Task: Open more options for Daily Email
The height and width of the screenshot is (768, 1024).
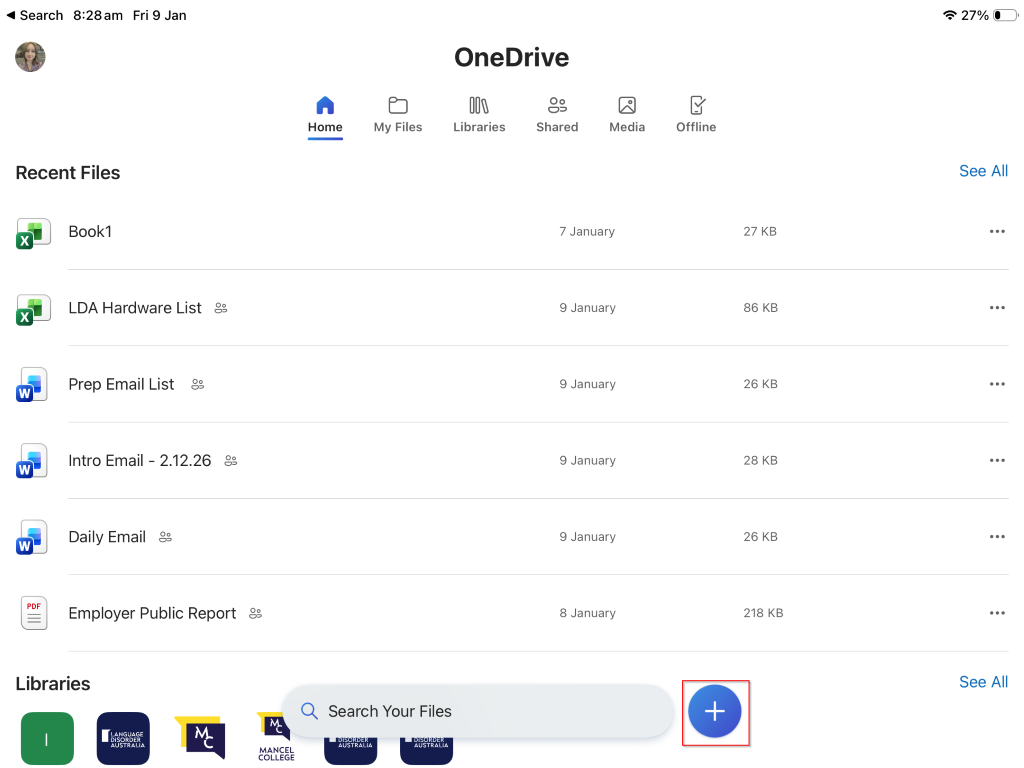Action: point(997,537)
